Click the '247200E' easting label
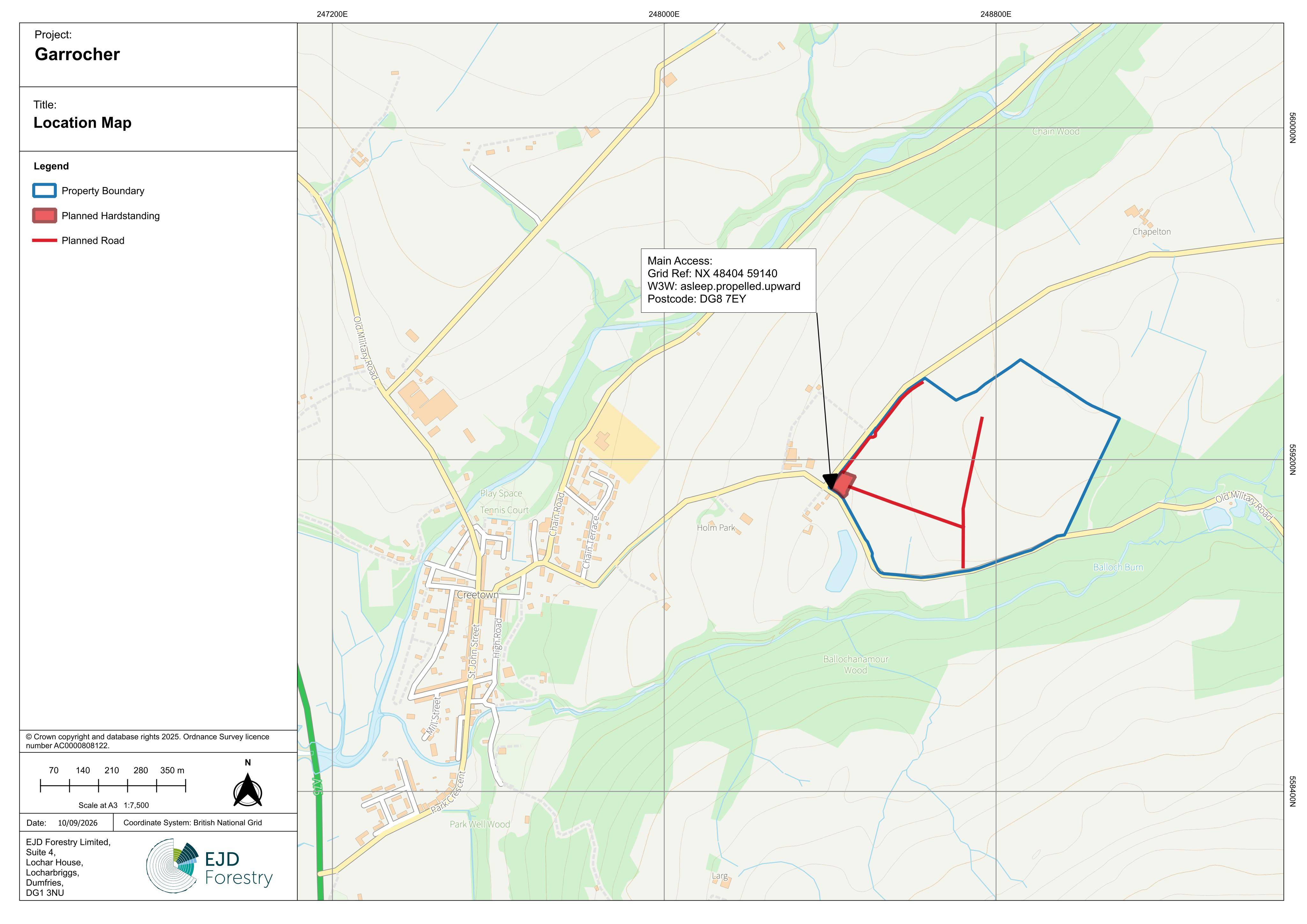The image size is (1307, 924). (x=332, y=14)
